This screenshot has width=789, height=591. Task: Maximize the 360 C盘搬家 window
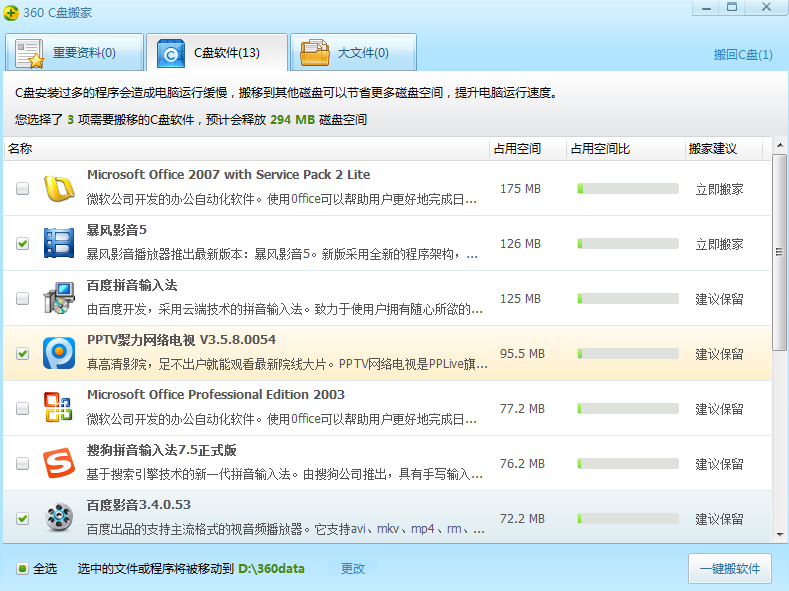point(732,8)
